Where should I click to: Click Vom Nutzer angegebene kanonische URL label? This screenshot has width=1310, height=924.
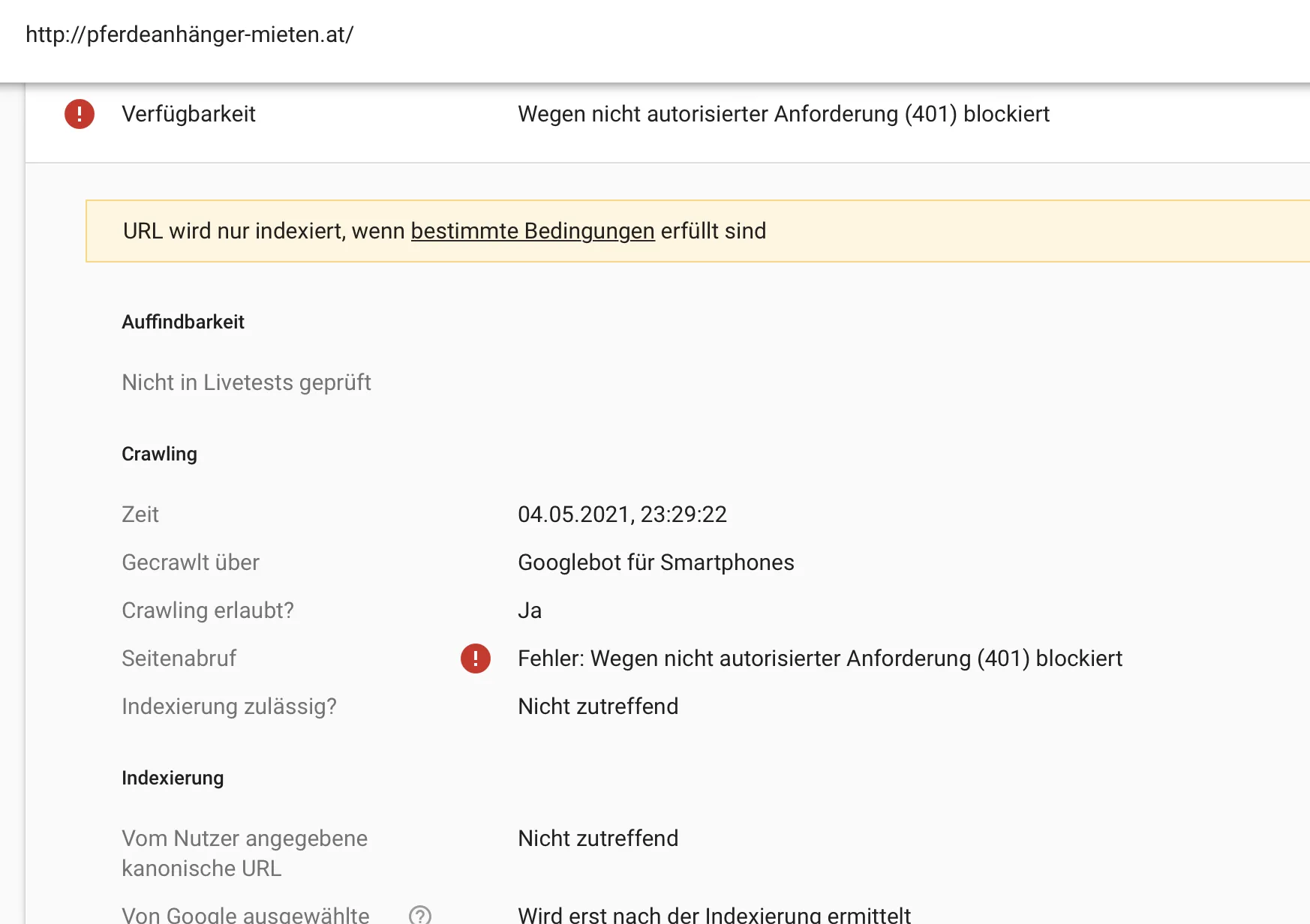point(245,853)
